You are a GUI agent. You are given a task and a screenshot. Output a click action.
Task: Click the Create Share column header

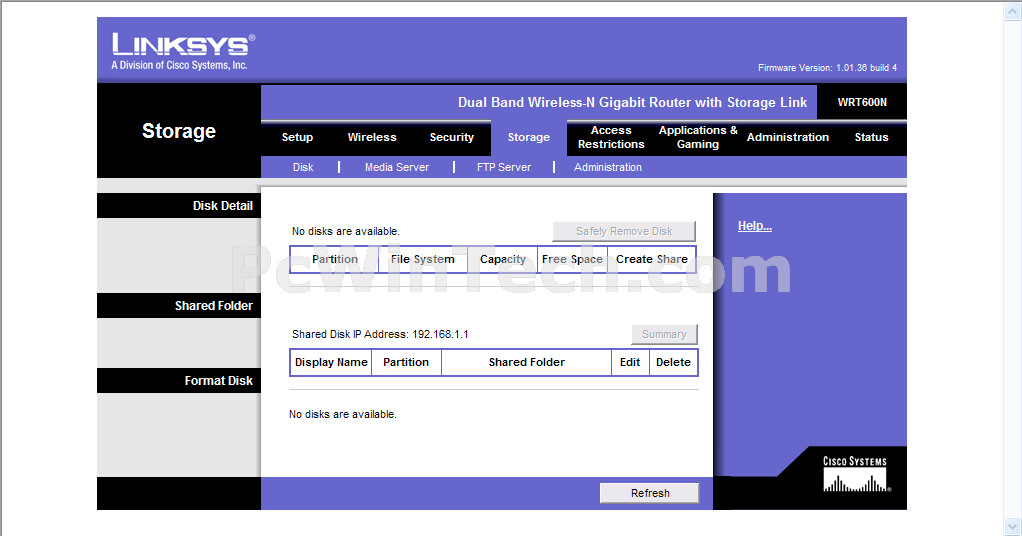coord(652,260)
